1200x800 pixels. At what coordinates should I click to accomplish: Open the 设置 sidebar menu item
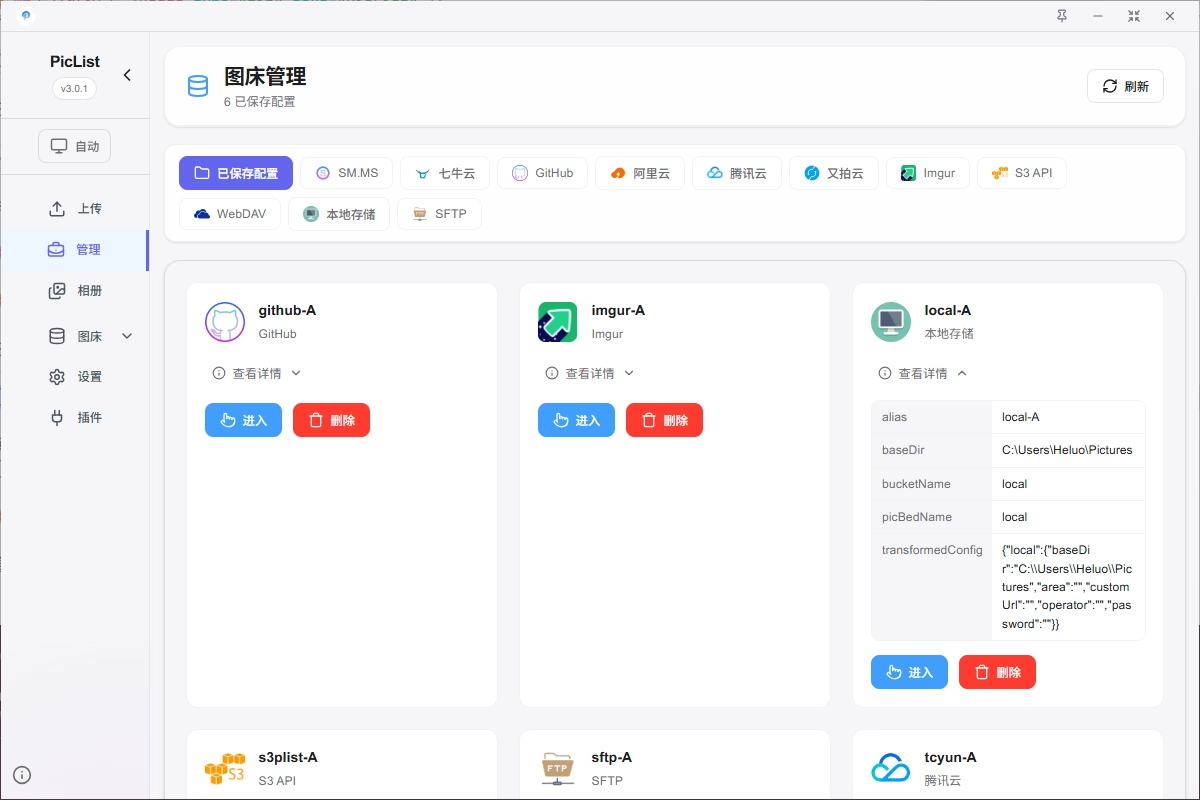tap(75, 377)
